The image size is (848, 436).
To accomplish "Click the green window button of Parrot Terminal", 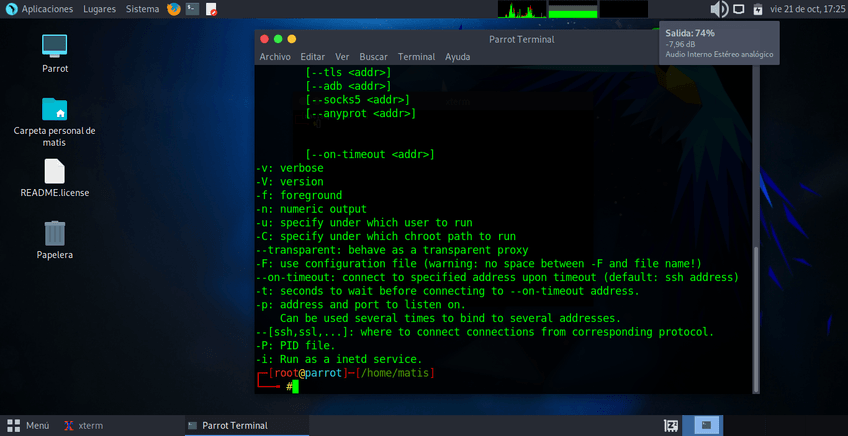I will 278,39.
